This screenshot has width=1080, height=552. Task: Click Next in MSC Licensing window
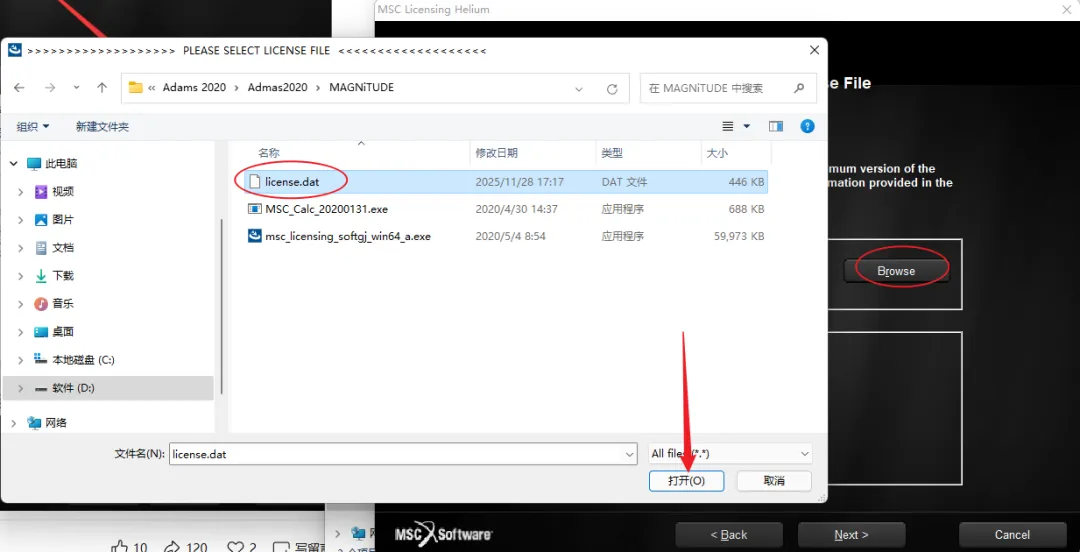[851, 535]
